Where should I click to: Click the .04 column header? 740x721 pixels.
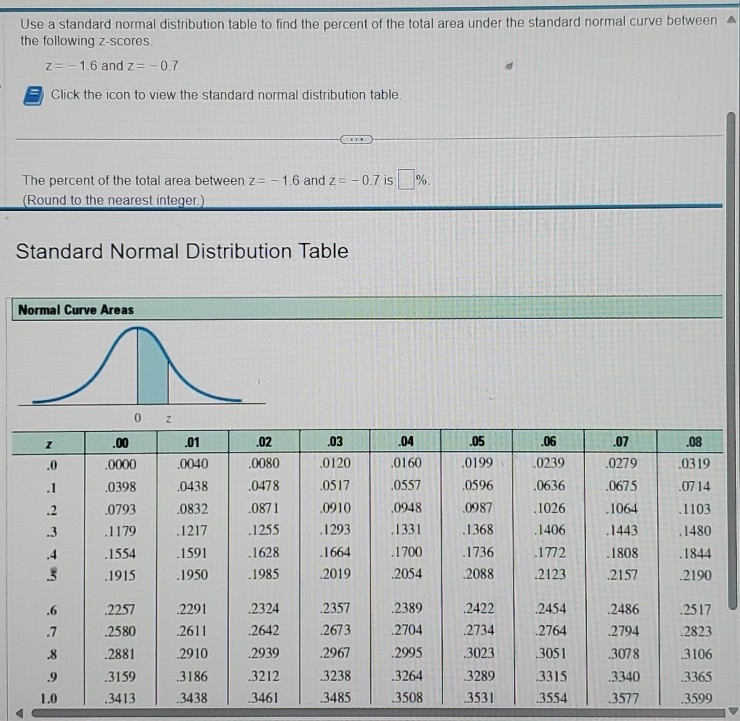click(406, 441)
